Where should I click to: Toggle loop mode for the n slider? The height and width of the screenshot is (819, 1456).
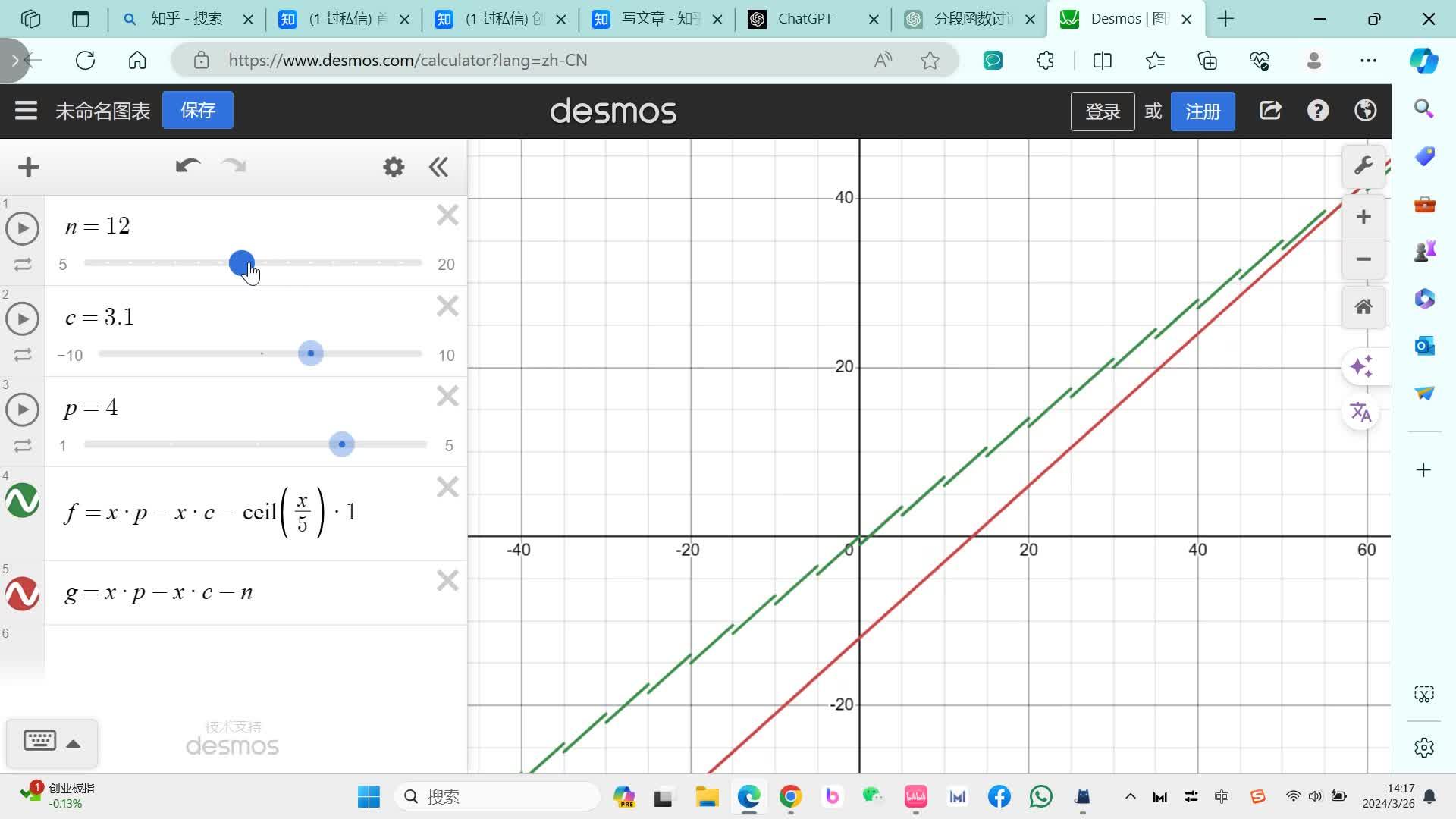23,265
